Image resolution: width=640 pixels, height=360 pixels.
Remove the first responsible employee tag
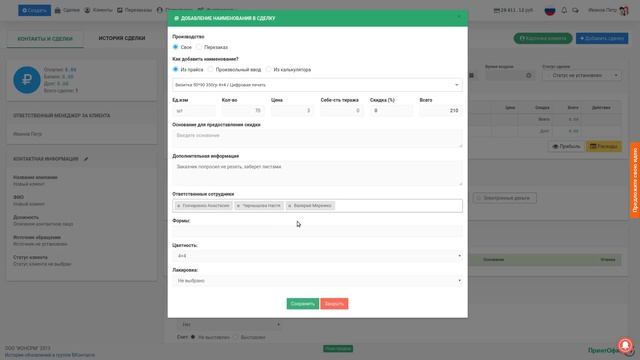[x=178, y=206]
